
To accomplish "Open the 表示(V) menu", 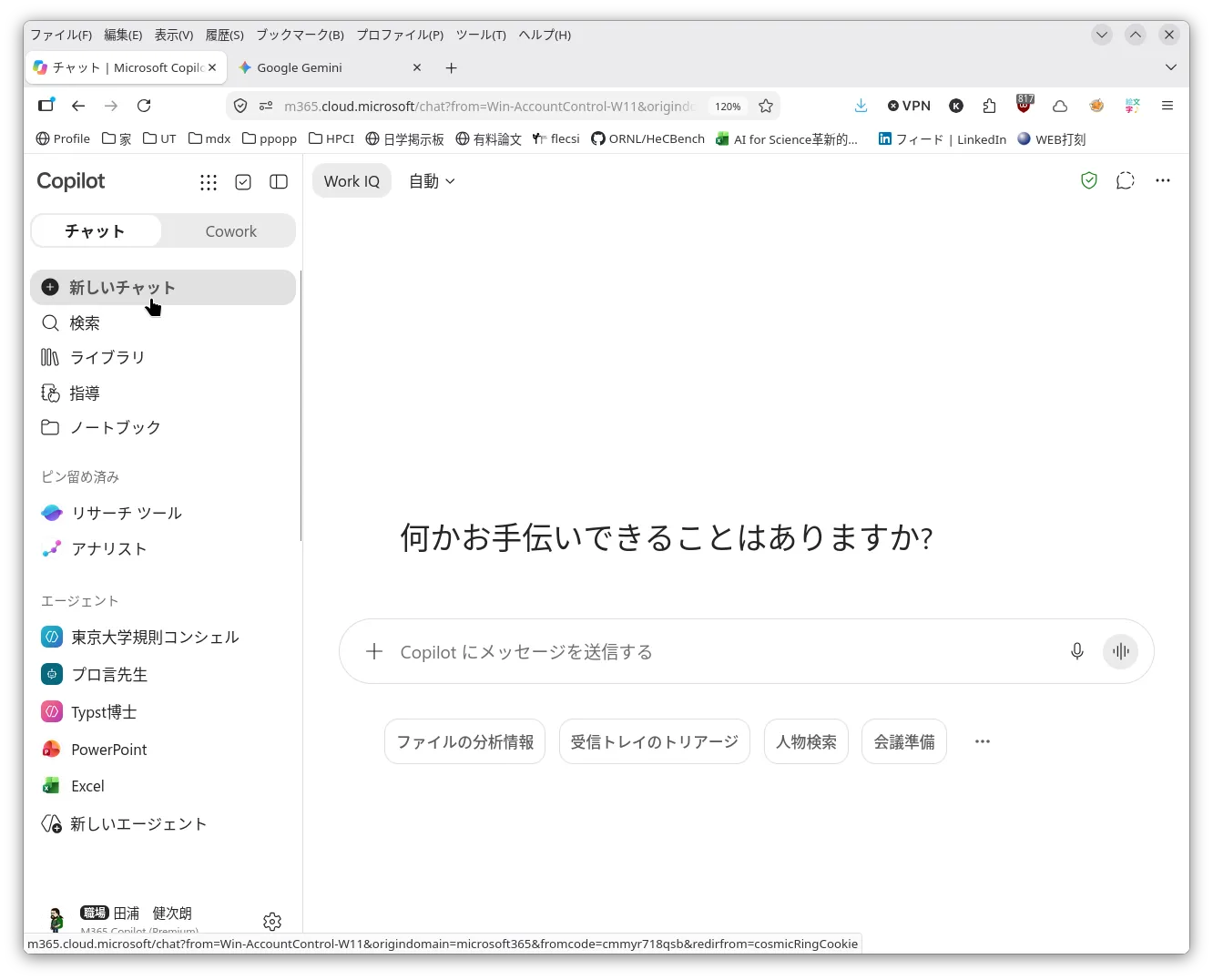I will click(174, 35).
